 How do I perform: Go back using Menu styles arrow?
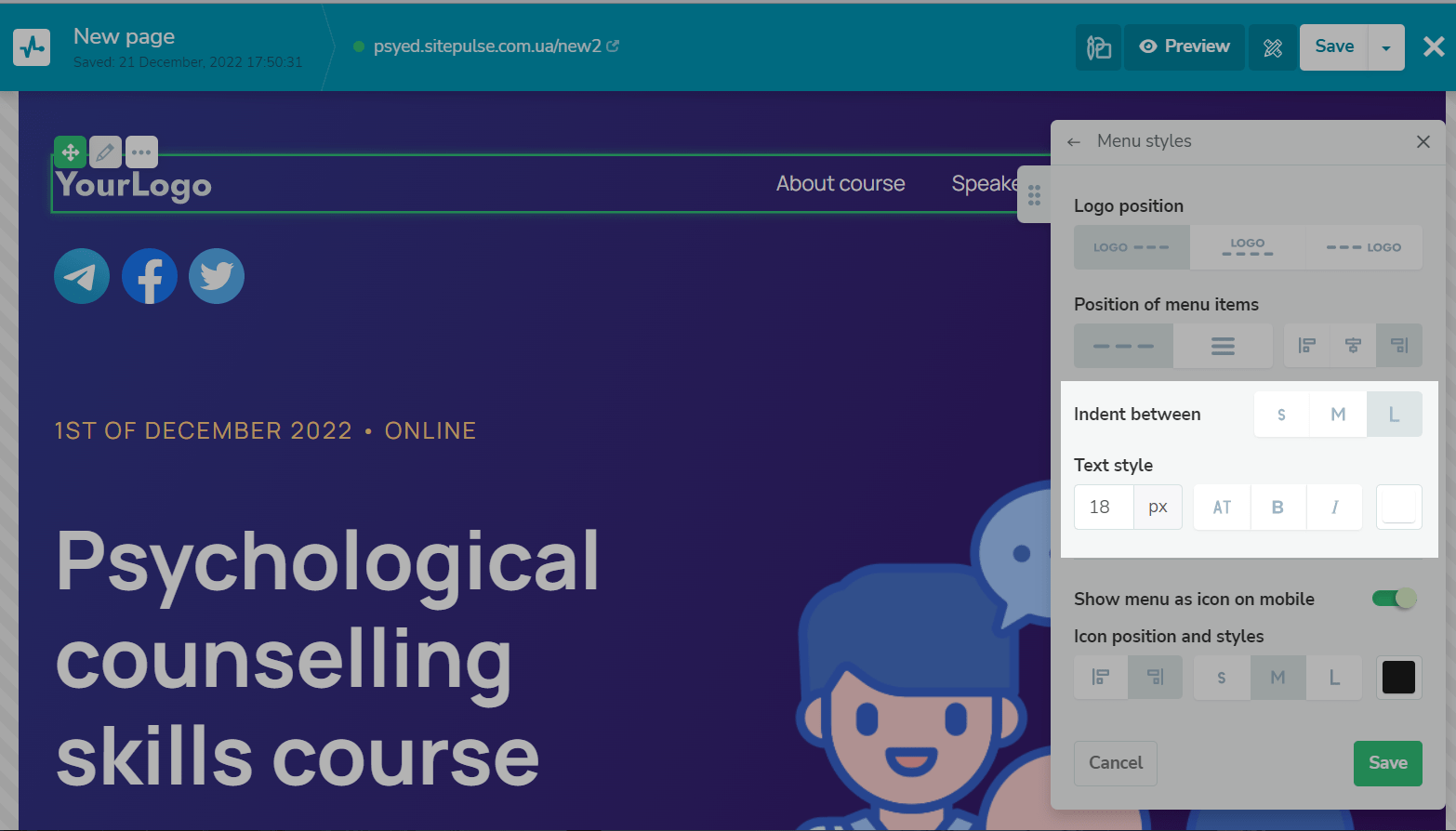(x=1074, y=141)
